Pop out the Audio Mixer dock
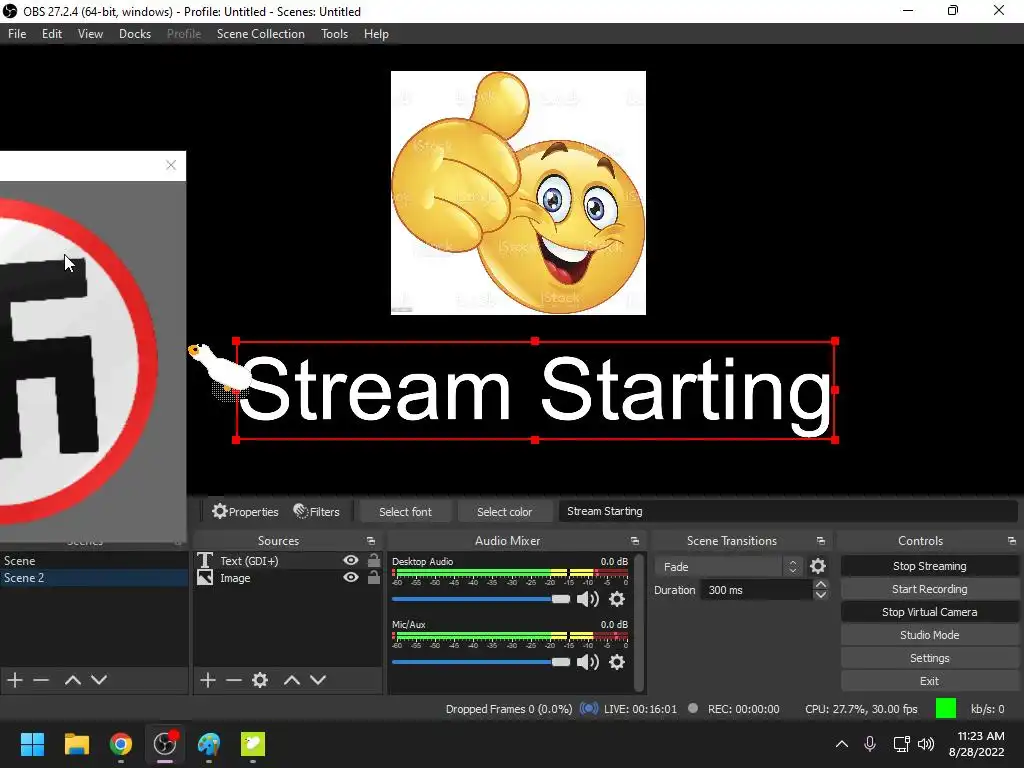This screenshot has width=1024, height=768. 635,541
